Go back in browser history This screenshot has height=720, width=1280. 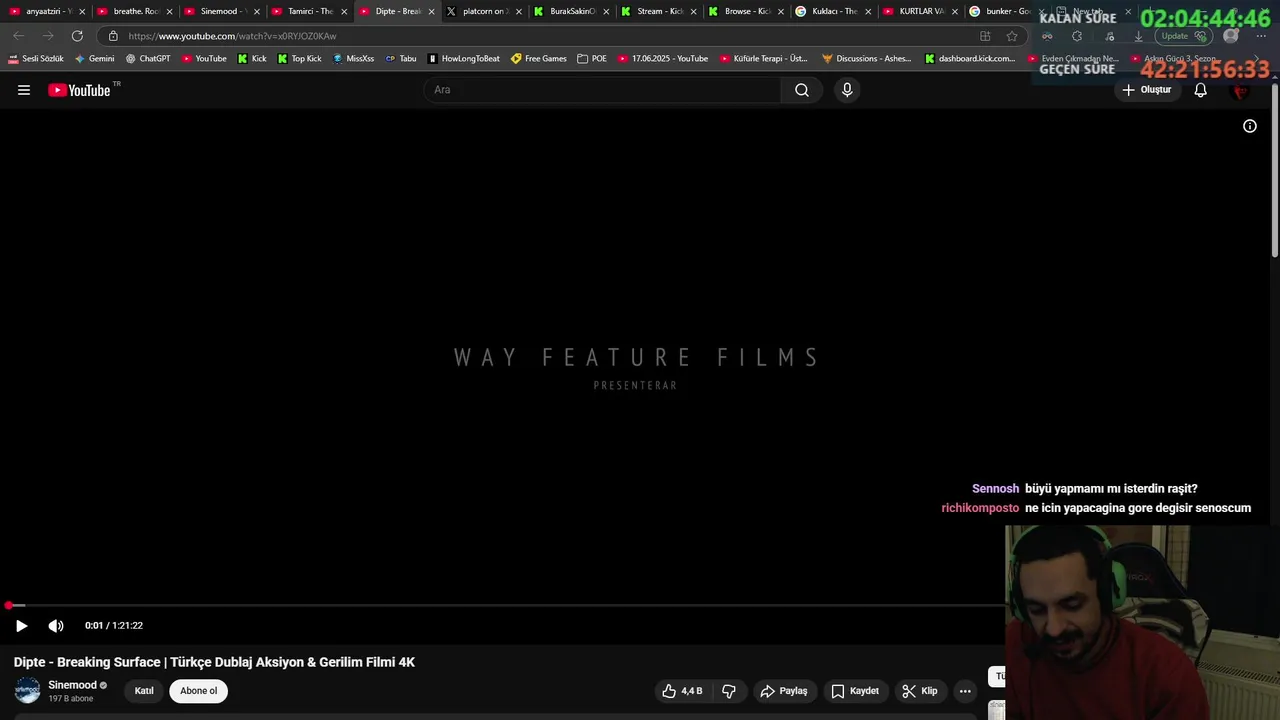(18, 36)
